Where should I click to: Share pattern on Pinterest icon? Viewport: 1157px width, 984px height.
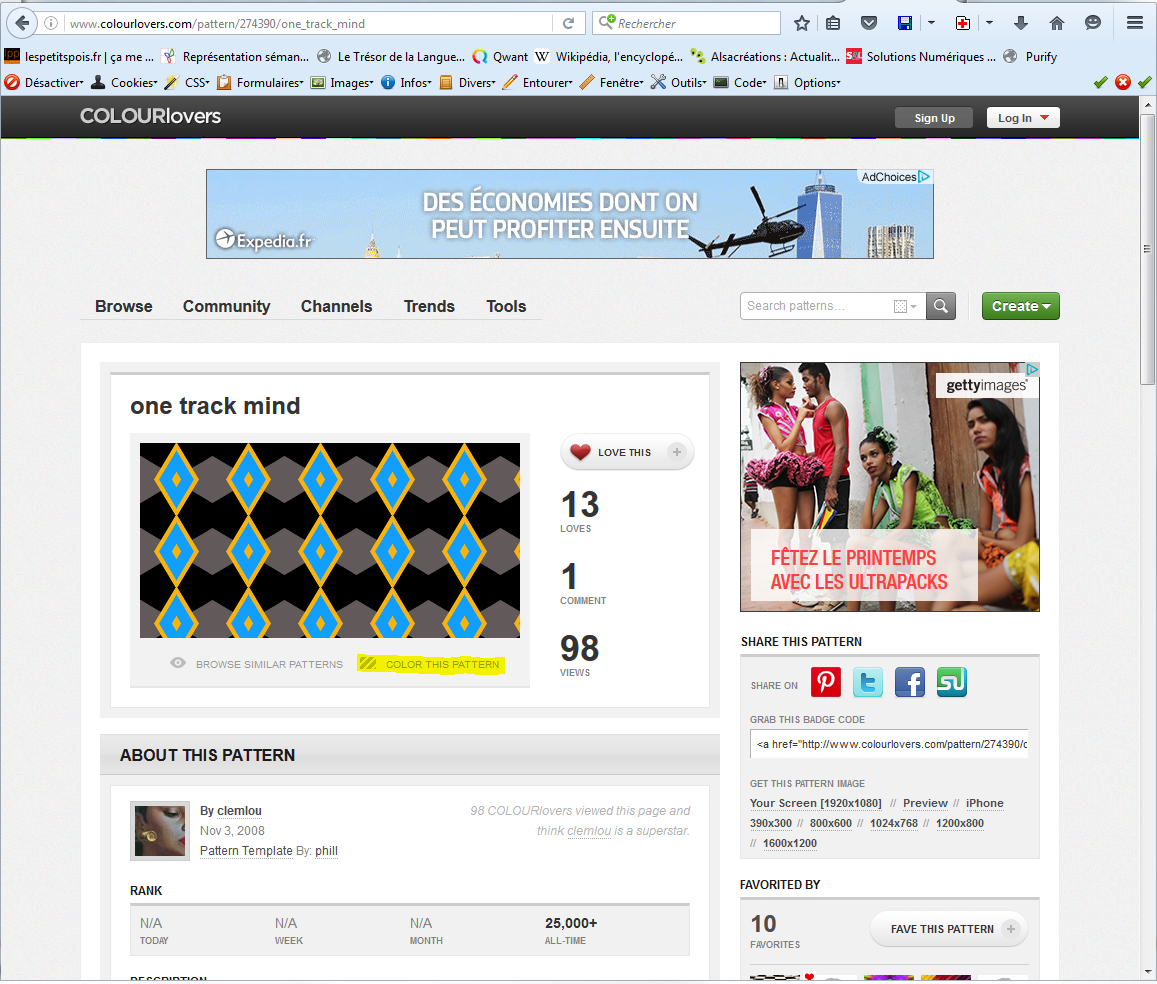pos(826,683)
